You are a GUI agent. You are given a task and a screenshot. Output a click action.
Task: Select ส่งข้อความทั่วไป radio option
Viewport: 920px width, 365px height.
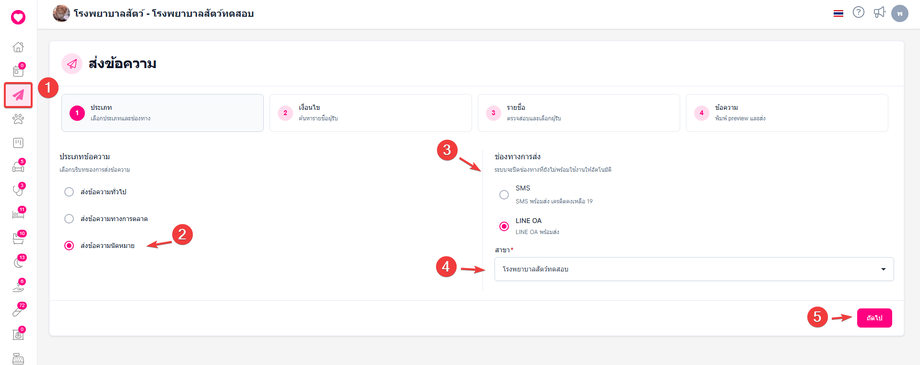(x=69, y=191)
